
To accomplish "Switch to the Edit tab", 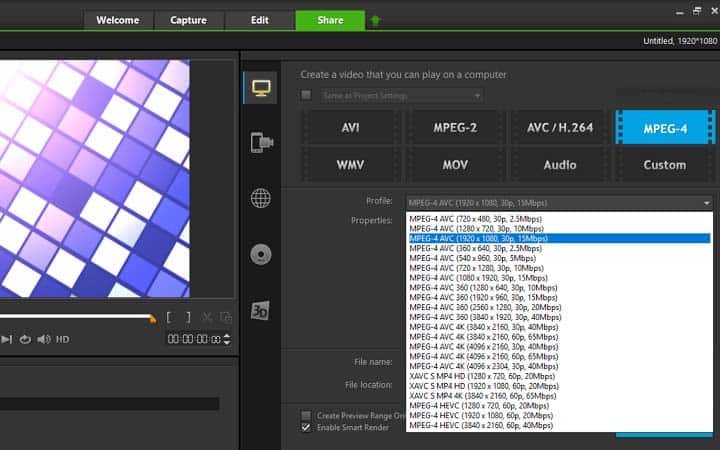I will (x=259, y=20).
